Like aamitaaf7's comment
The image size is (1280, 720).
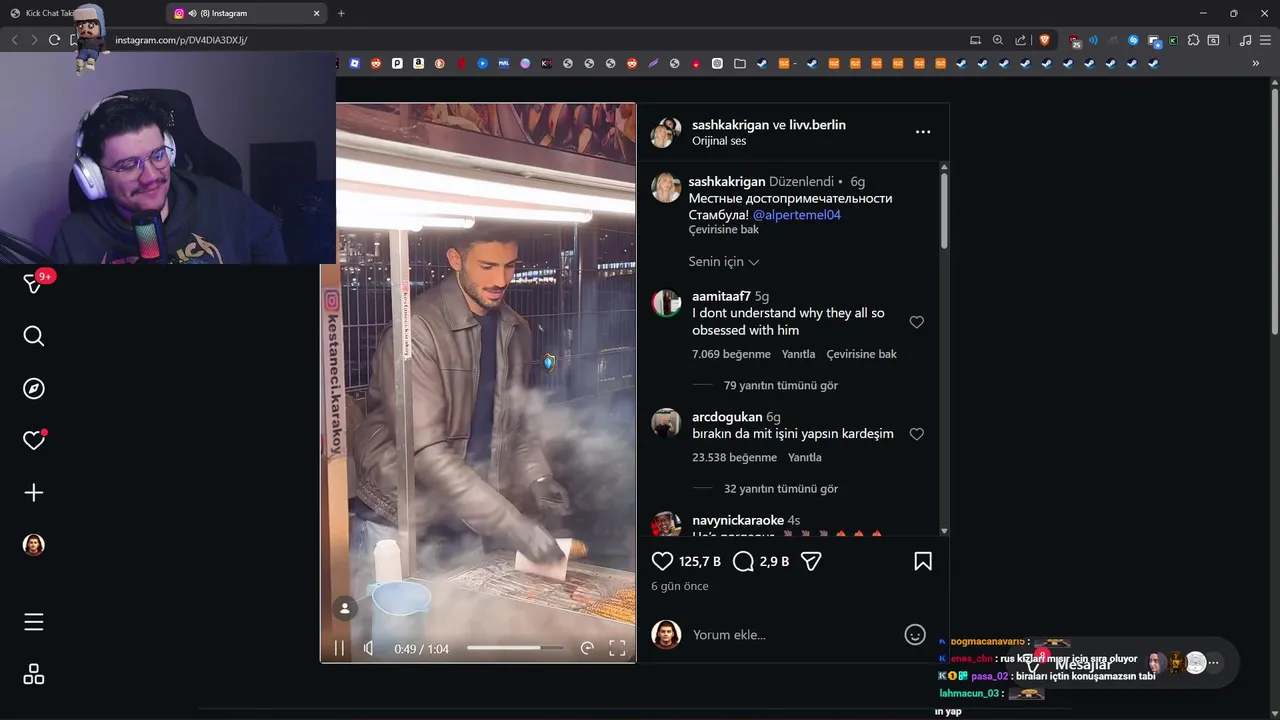[x=916, y=322]
